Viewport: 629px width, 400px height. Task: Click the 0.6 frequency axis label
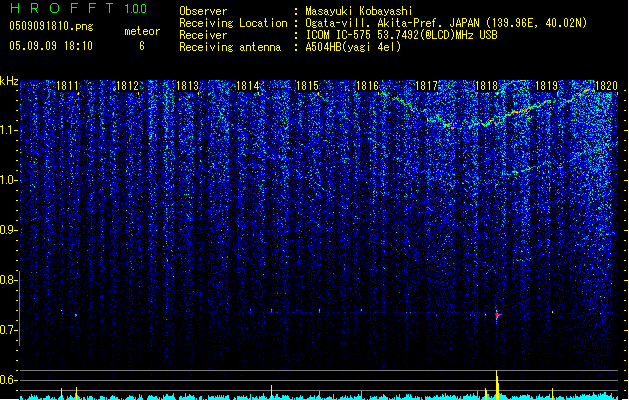click(9, 380)
